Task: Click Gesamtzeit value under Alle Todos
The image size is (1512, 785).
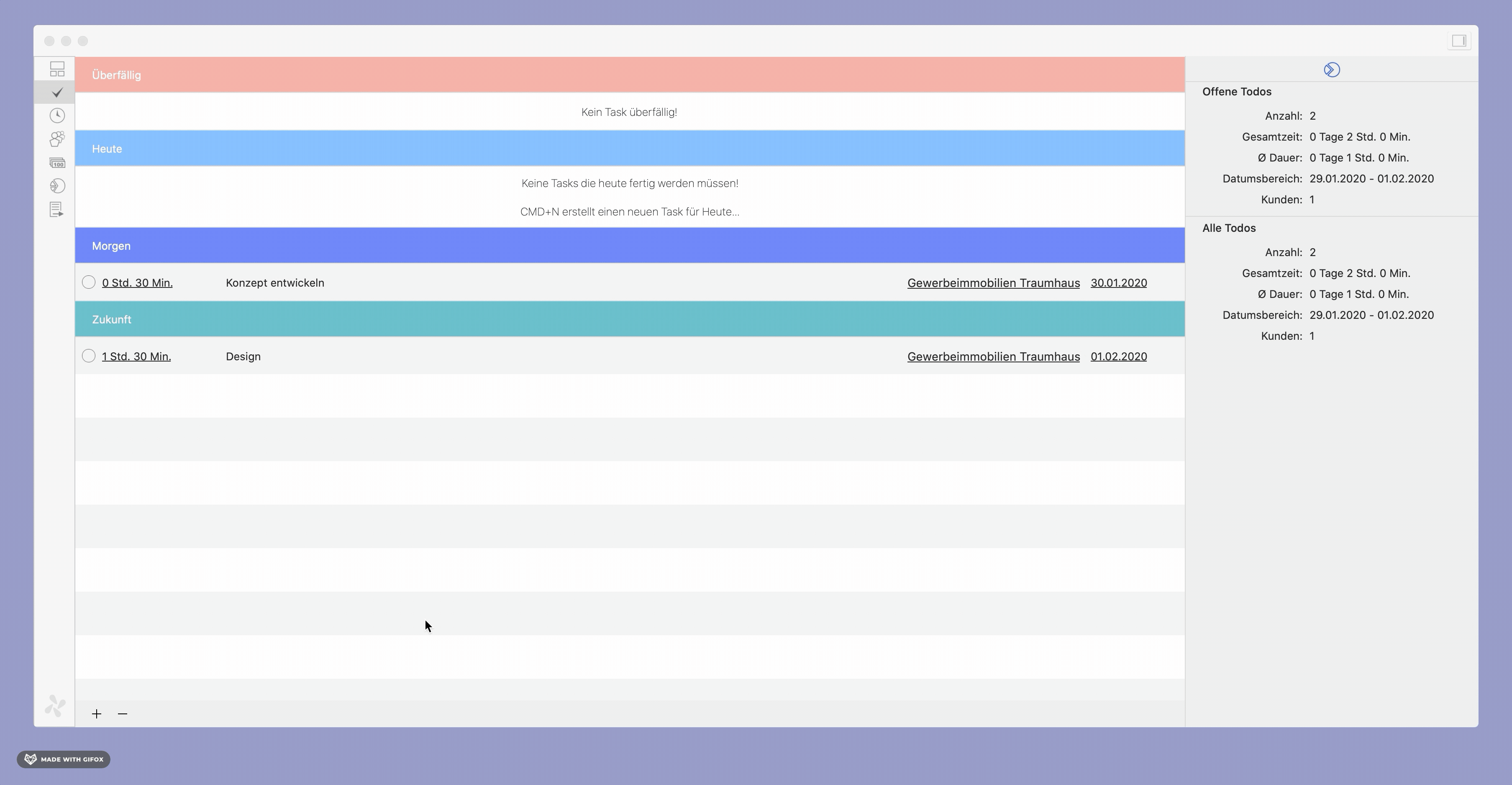Action: point(1360,273)
